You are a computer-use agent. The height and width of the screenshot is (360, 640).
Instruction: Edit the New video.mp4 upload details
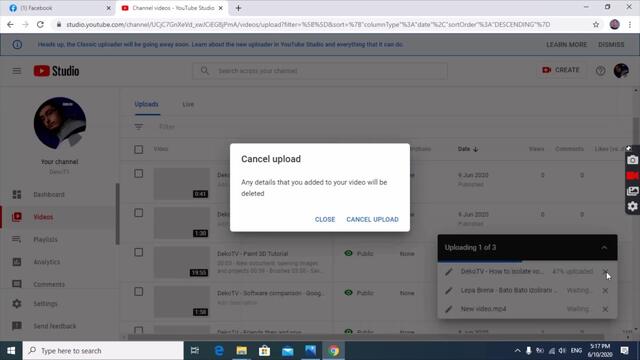[449, 309]
